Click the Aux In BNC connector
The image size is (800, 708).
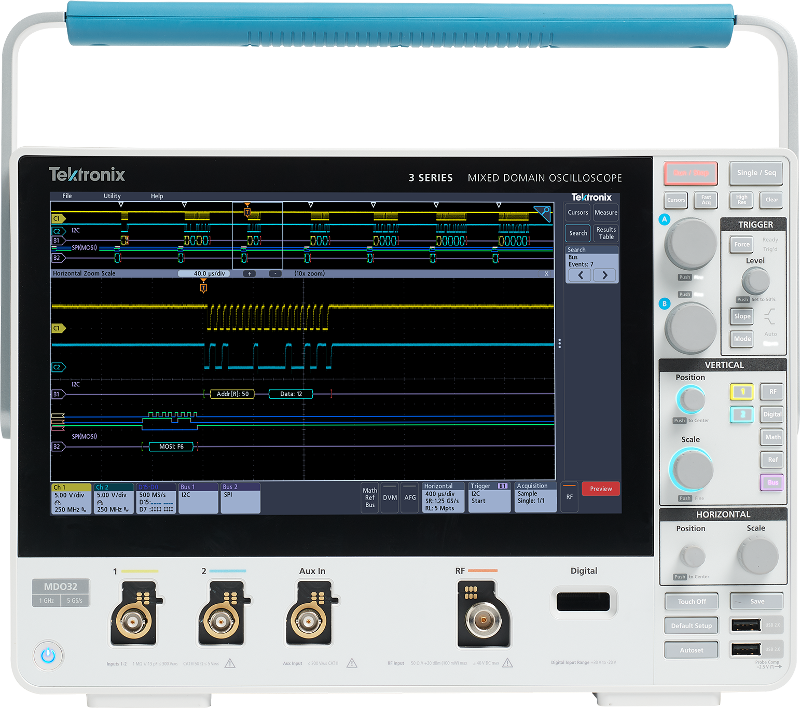pos(309,621)
